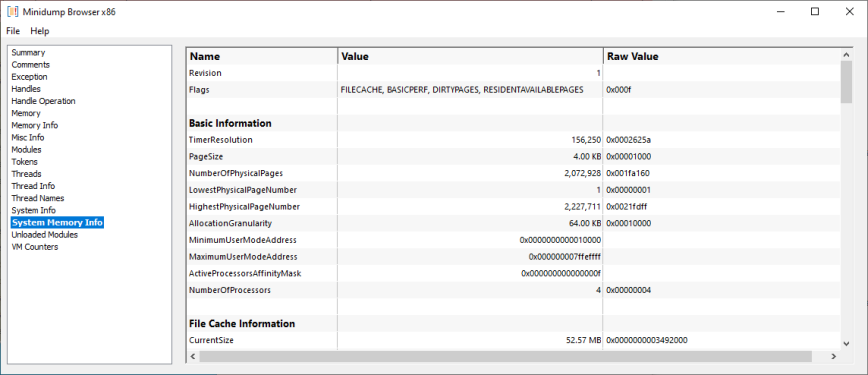Screen dimensions: 868x375
Task: Show the VM Counters section
Action: point(34,247)
